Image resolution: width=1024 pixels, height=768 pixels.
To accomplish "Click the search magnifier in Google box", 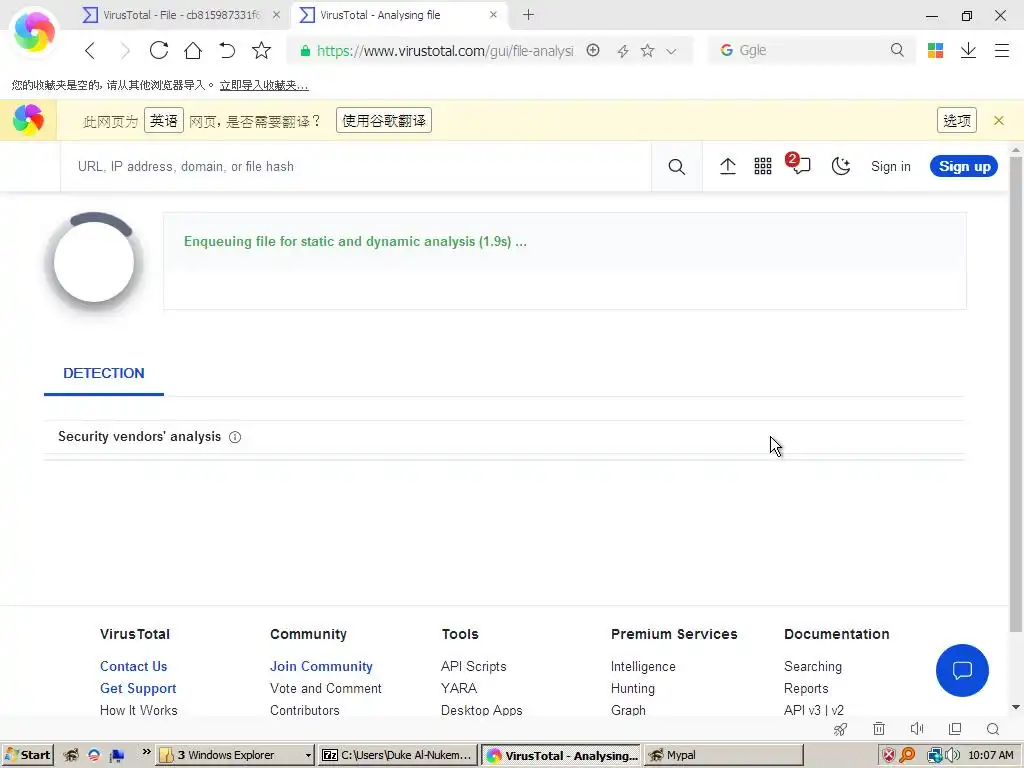I will click(x=897, y=50).
